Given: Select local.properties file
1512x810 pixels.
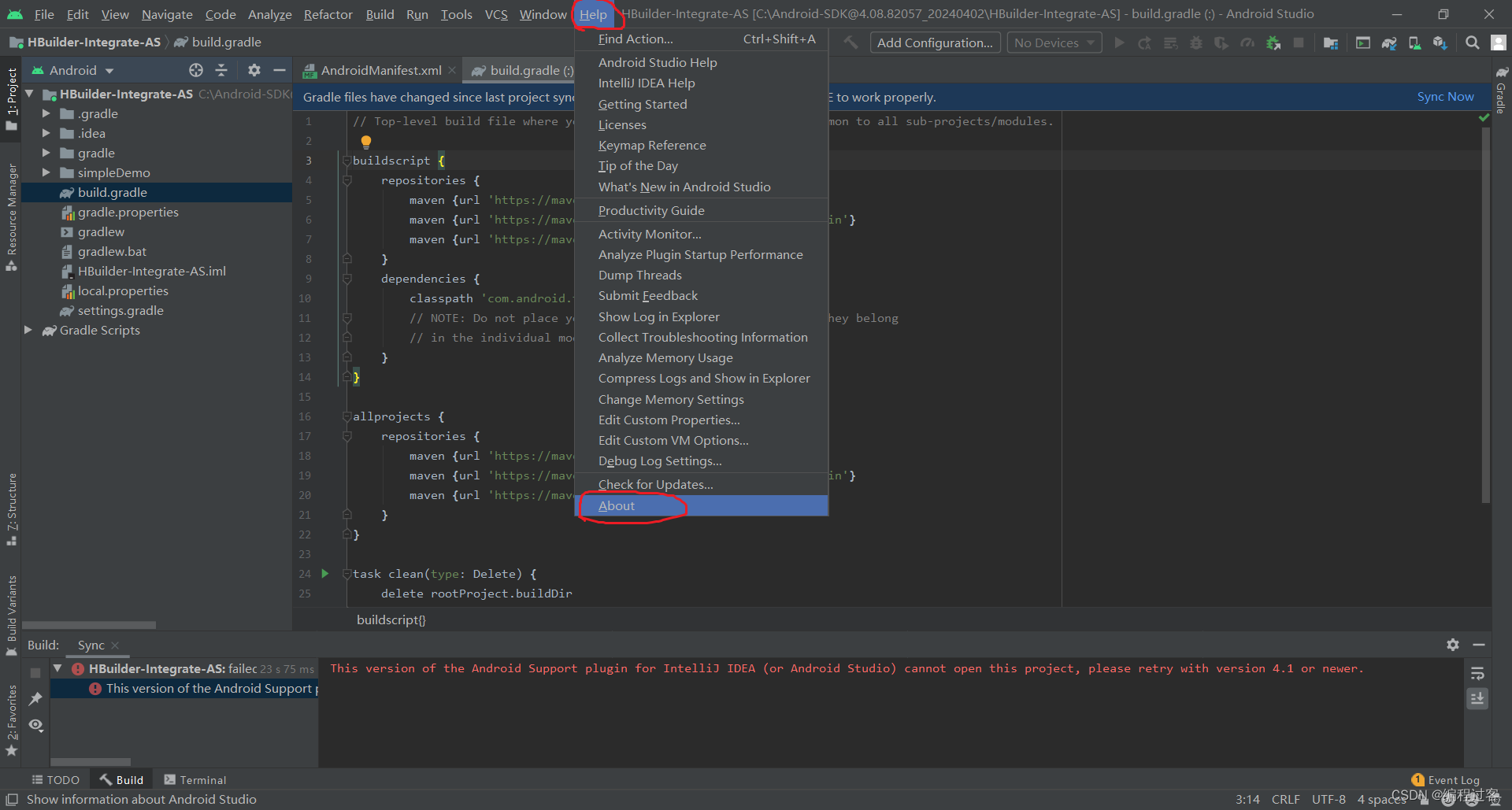Looking at the screenshot, I should pyautogui.click(x=123, y=290).
